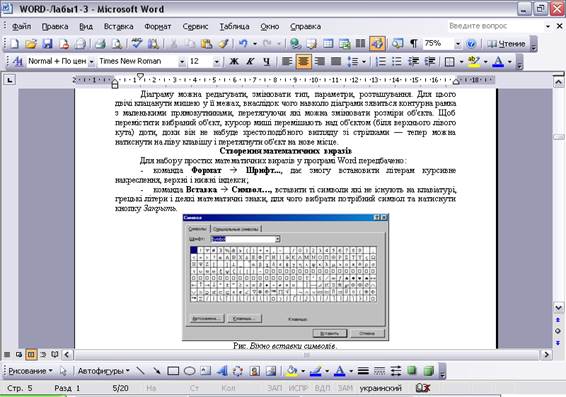
Task: Align text to the left
Action: [287, 62]
